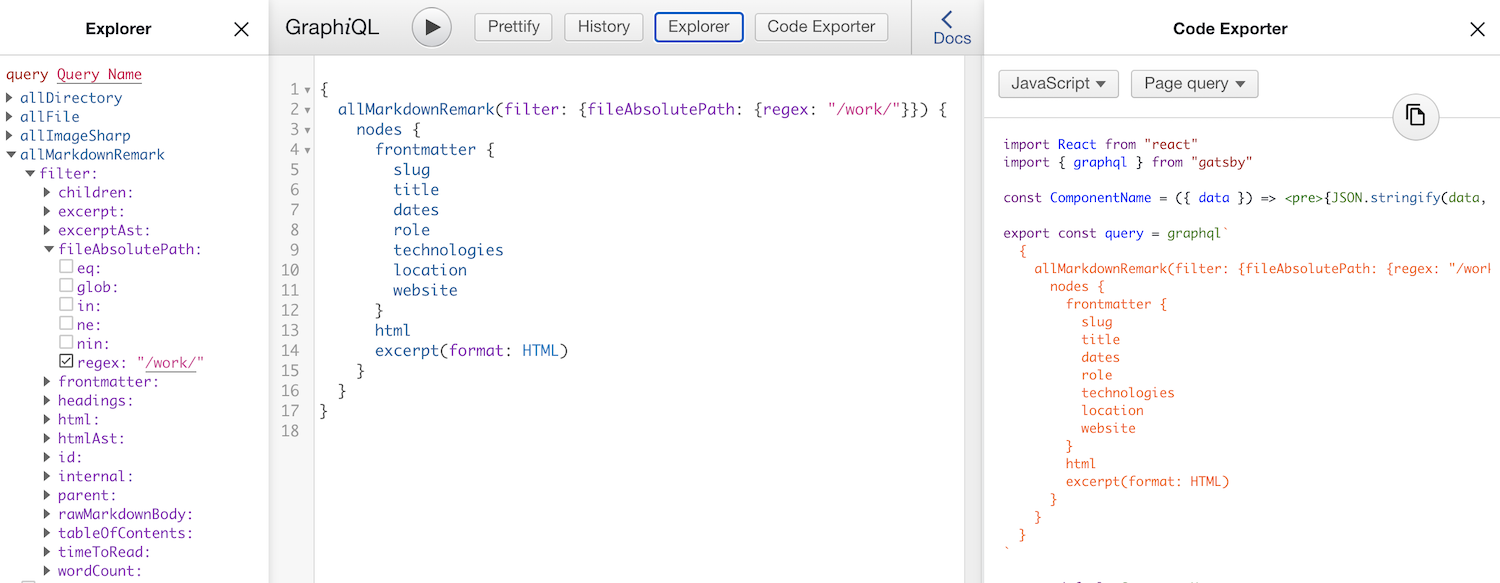
Task: Fold the nodes block at line 3
Action: (308, 130)
